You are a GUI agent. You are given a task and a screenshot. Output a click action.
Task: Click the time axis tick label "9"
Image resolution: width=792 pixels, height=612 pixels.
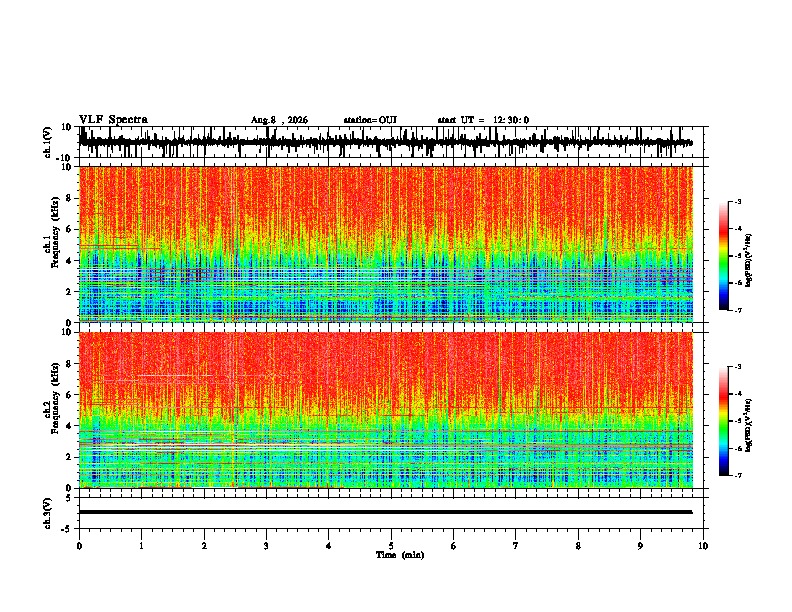click(x=640, y=546)
